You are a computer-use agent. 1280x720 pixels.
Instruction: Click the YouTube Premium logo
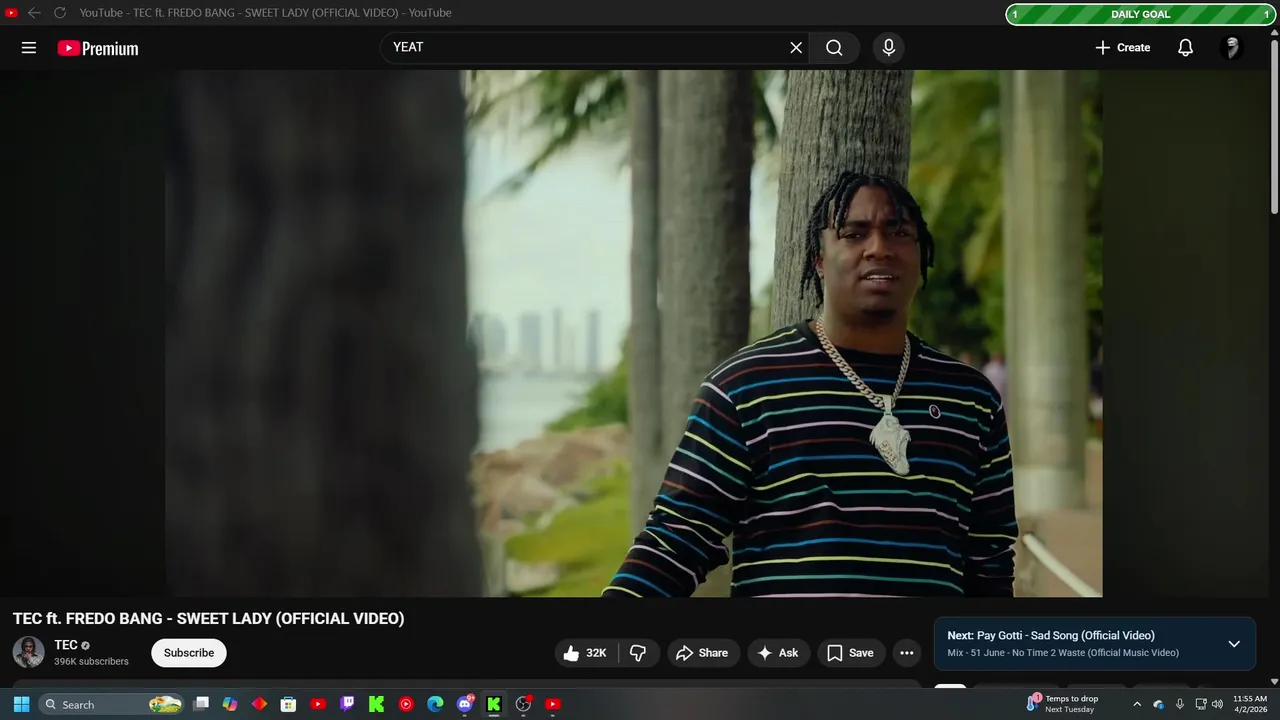pos(98,48)
